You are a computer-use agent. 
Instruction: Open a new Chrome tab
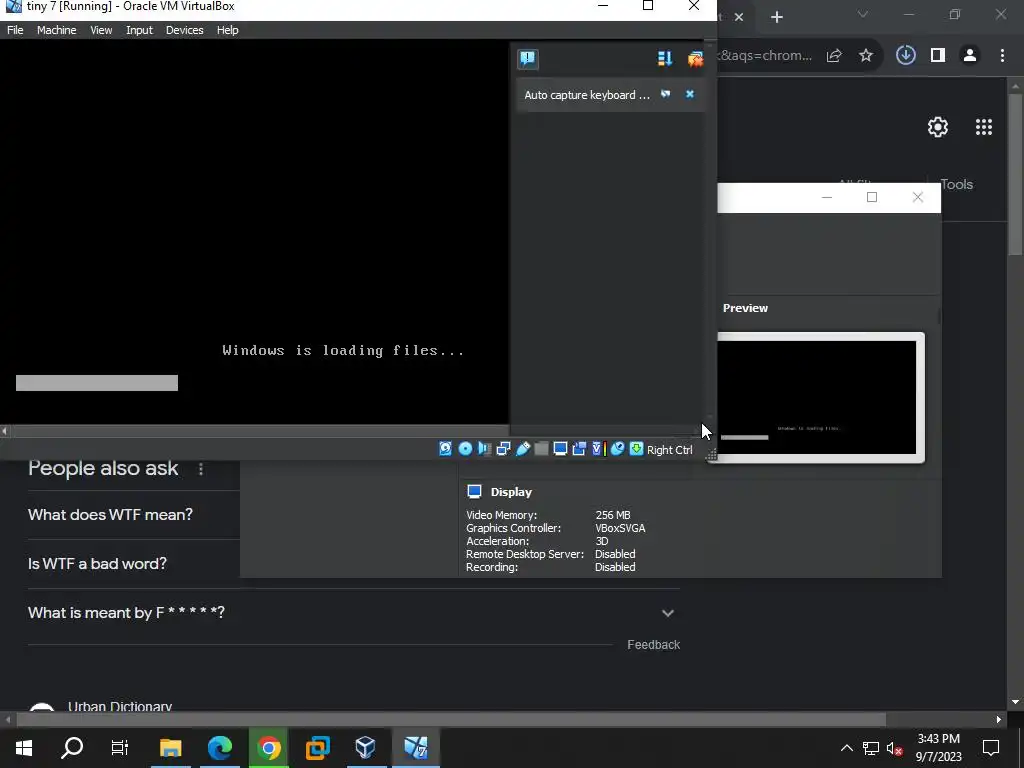(776, 17)
